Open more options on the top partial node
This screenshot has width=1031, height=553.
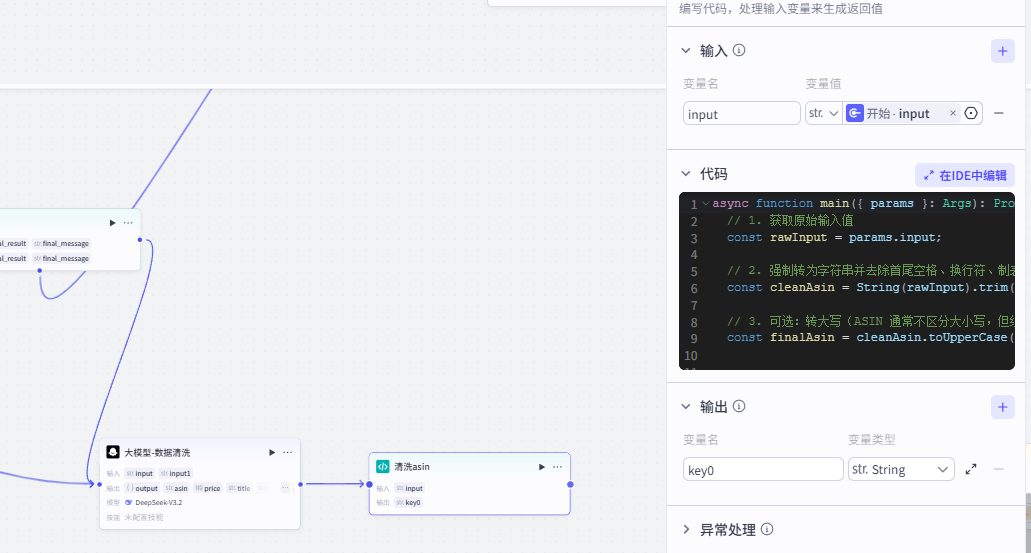coord(128,223)
